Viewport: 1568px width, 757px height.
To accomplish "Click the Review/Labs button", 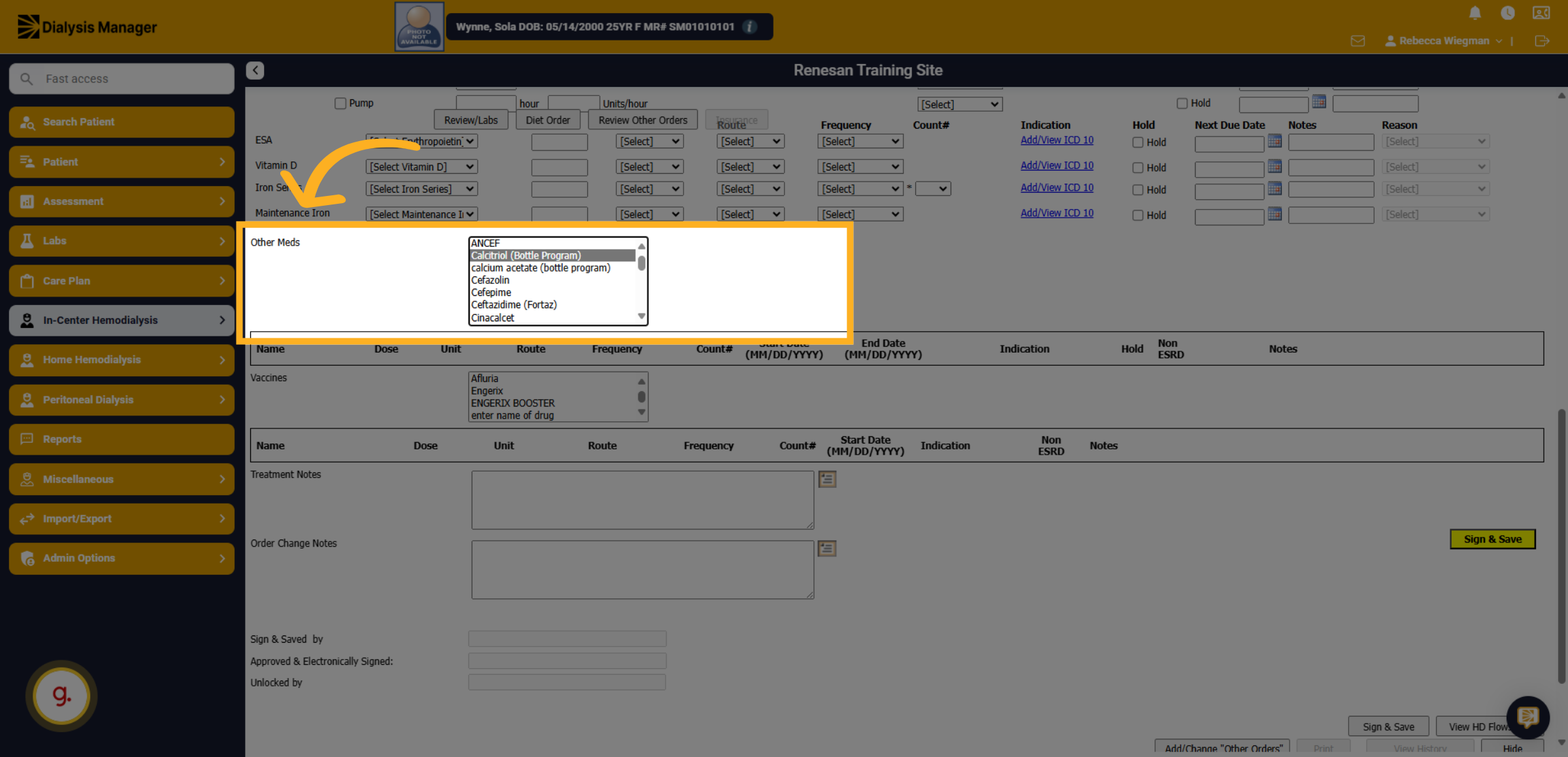I will [x=471, y=120].
